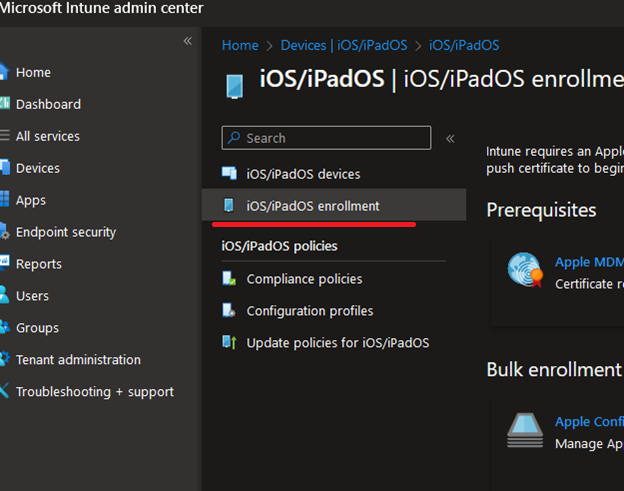The width and height of the screenshot is (624, 491).
Task: Click the magnifier icon in Search box
Action: point(234,138)
